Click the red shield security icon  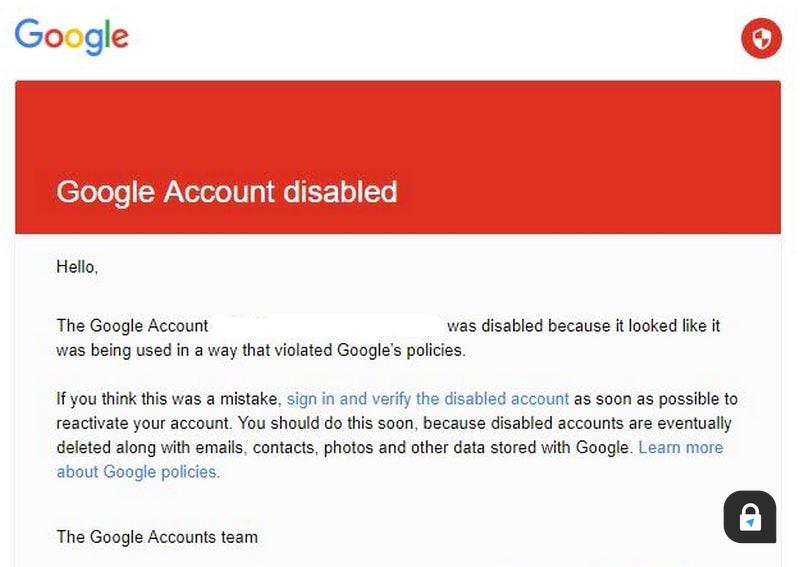click(761, 38)
